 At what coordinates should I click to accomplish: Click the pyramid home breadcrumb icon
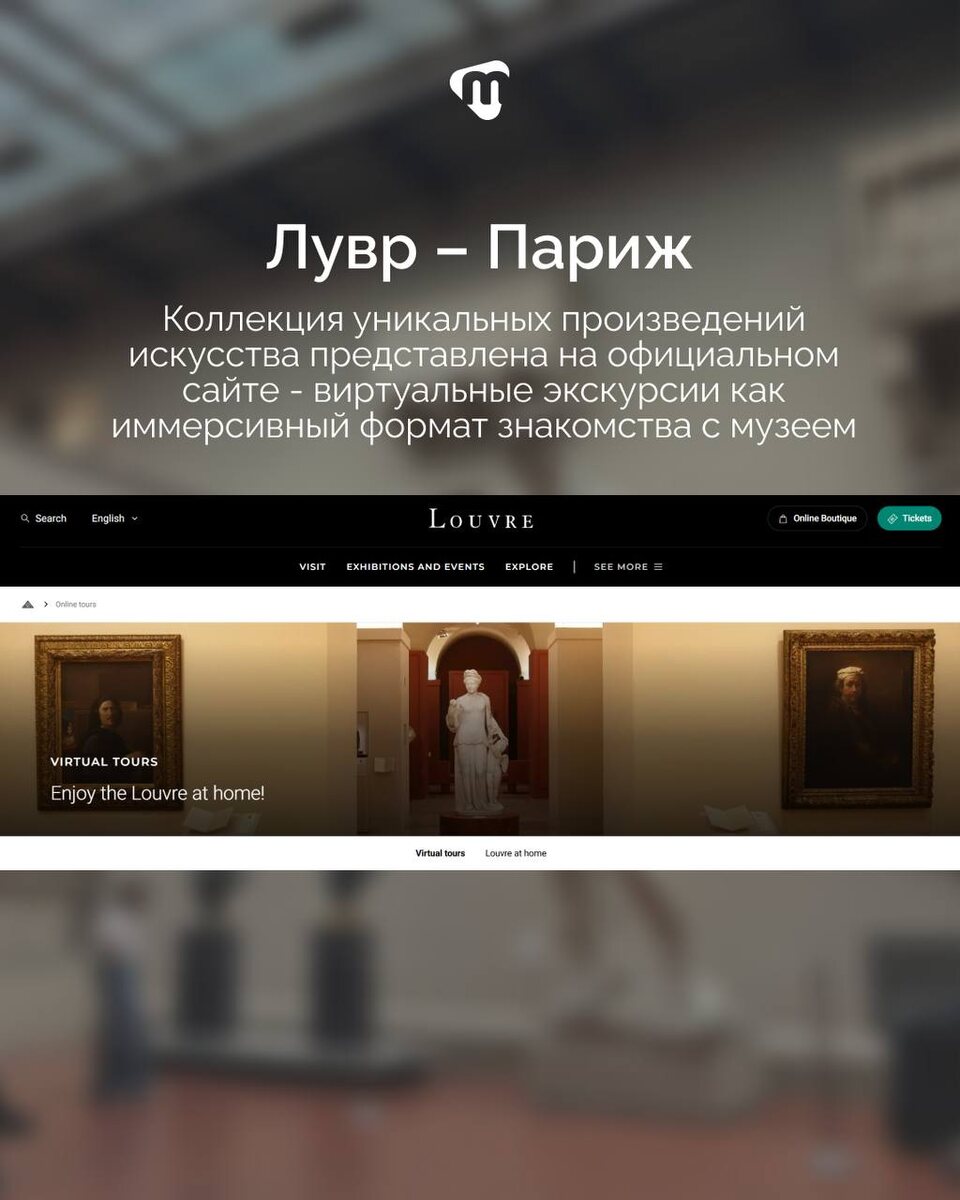(x=28, y=604)
